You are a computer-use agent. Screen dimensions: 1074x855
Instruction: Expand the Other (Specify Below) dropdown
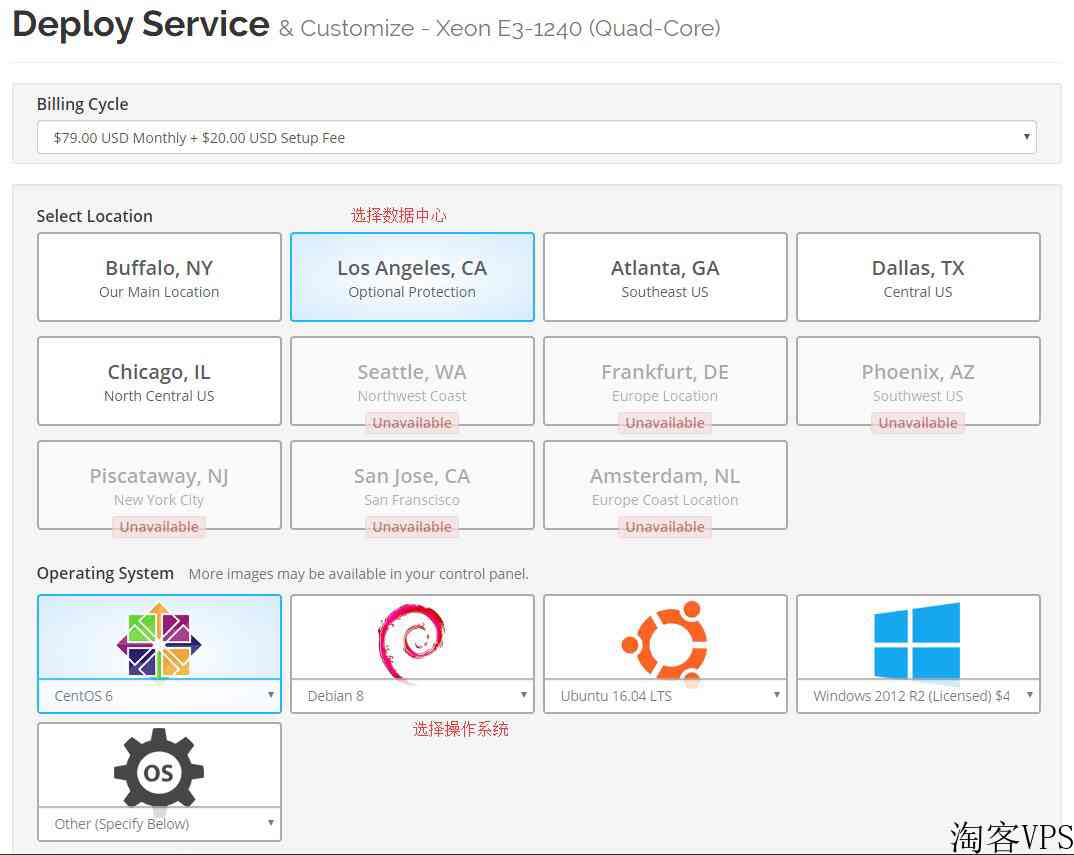point(159,823)
